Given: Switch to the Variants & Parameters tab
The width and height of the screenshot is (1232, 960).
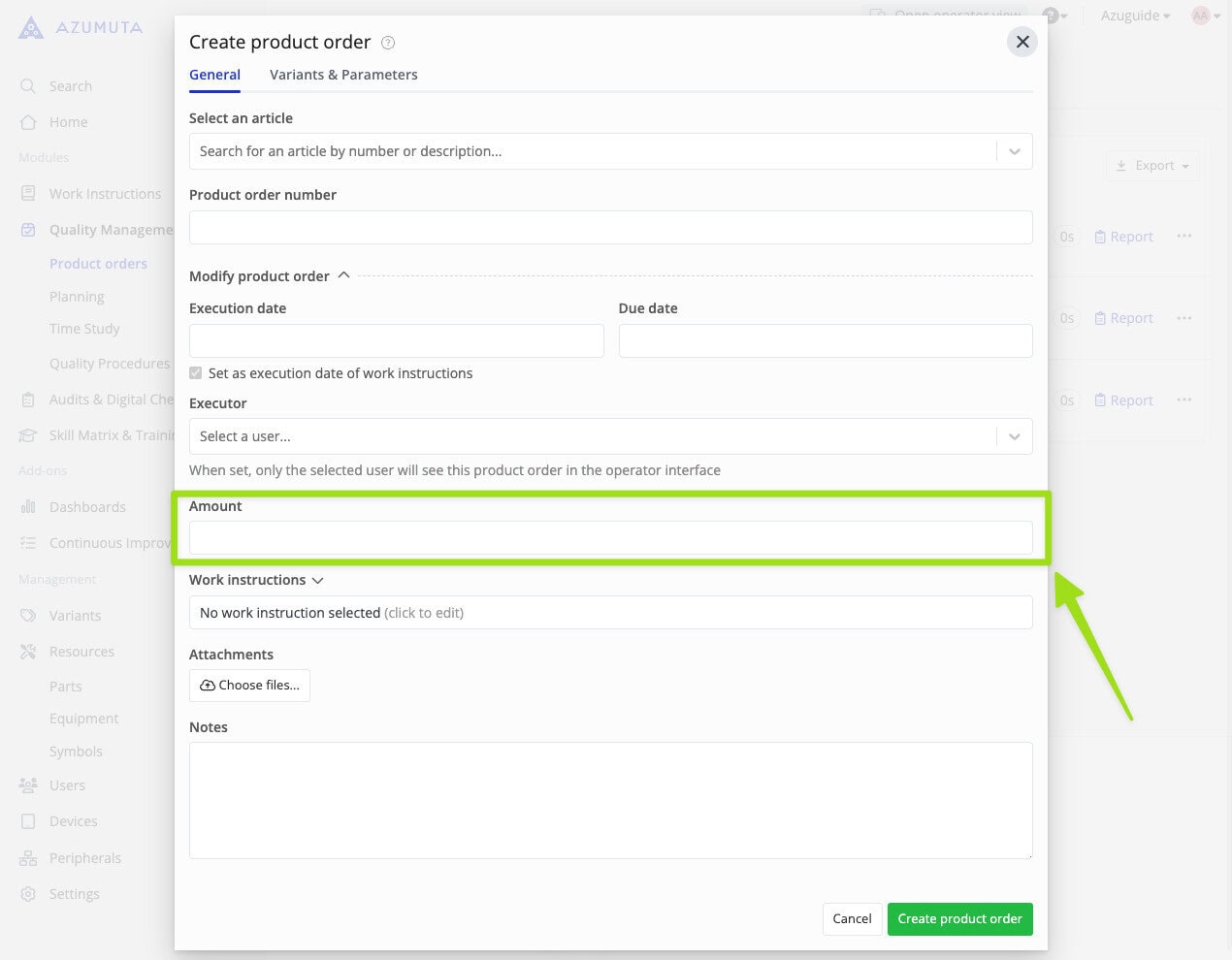Looking at the screenshot, I should point(343,75).
